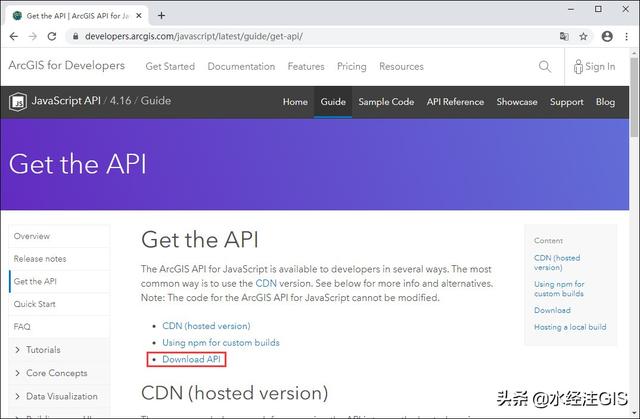Click Sign In text link
This screenshot has height=419, width=640.
coord(600,67)
